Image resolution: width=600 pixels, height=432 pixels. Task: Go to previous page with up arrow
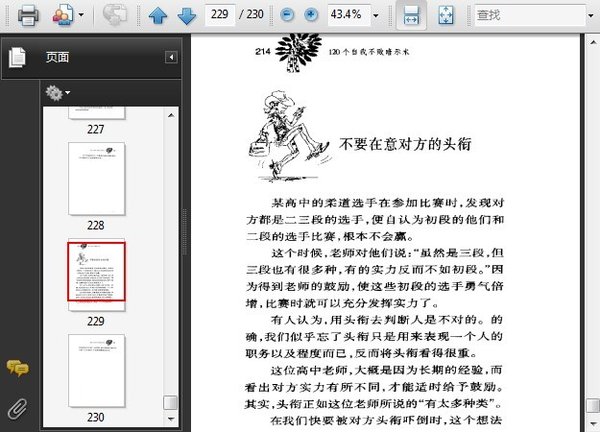point(158,16)
